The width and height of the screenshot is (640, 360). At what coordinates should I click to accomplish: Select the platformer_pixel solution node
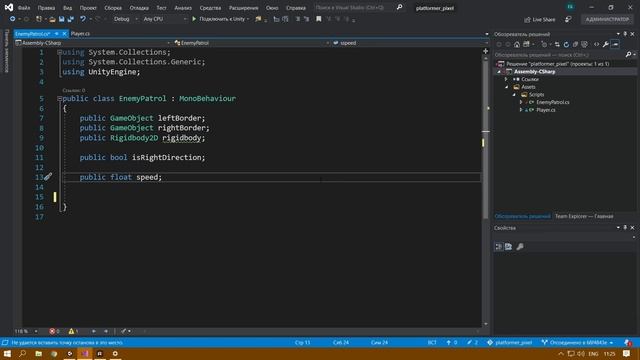(558, 64)
